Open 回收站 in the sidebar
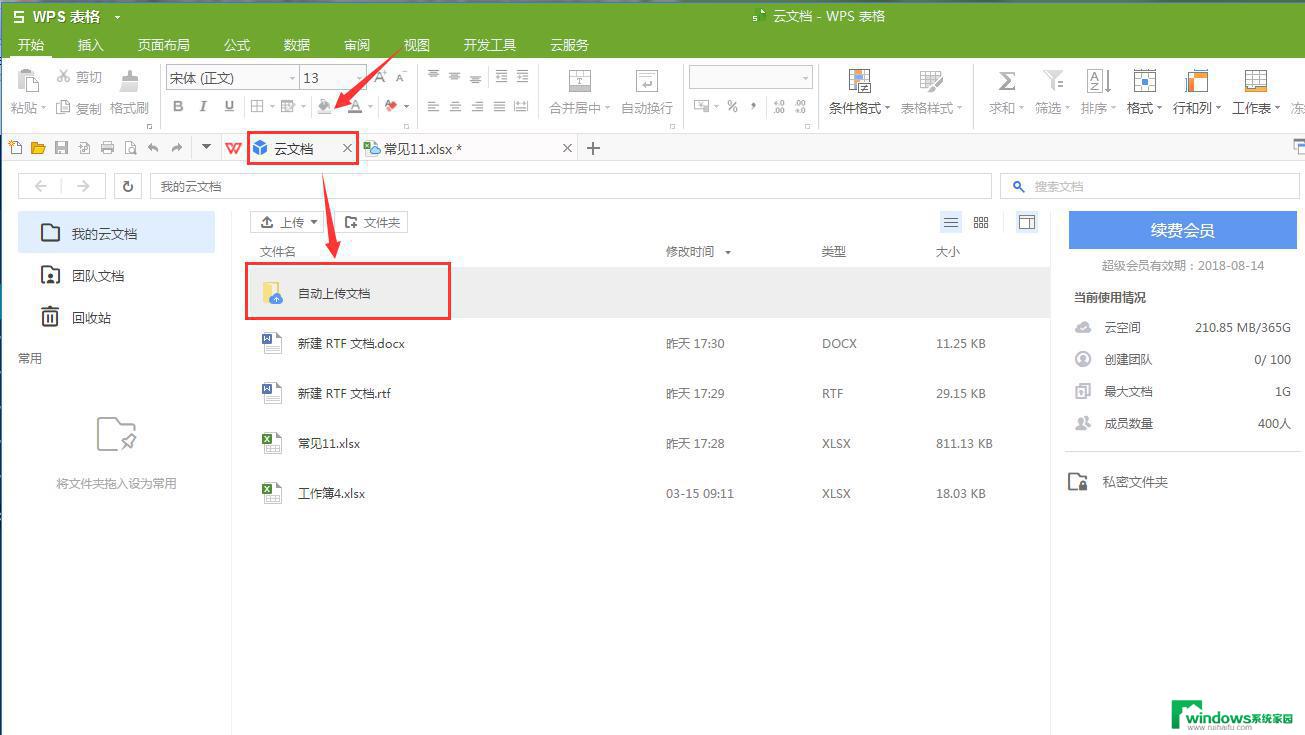Screen dimensions: 1305x735 [116, 318]
